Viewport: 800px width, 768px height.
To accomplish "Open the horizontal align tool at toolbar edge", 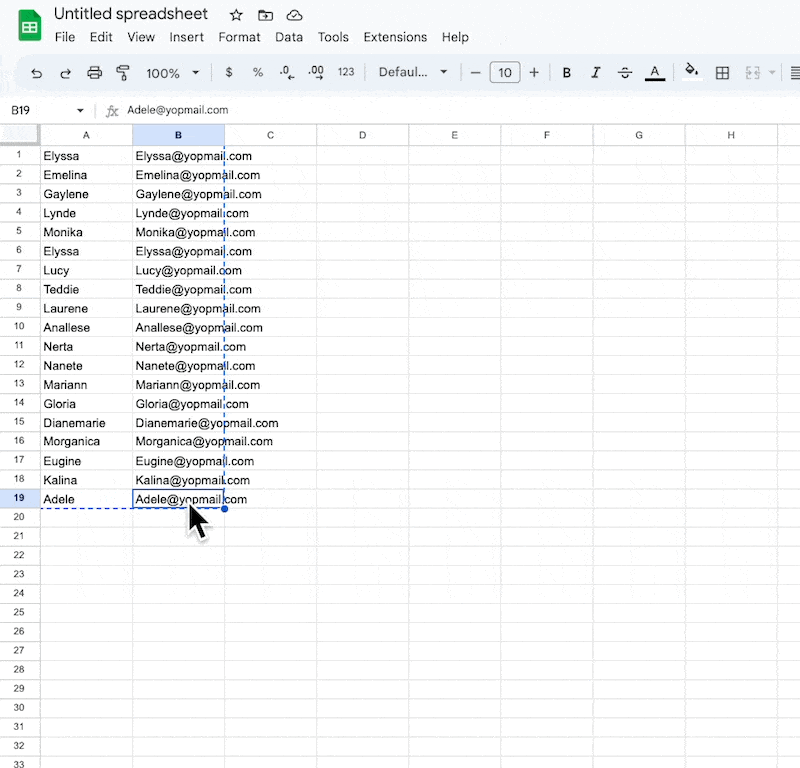I will point(795,73).
